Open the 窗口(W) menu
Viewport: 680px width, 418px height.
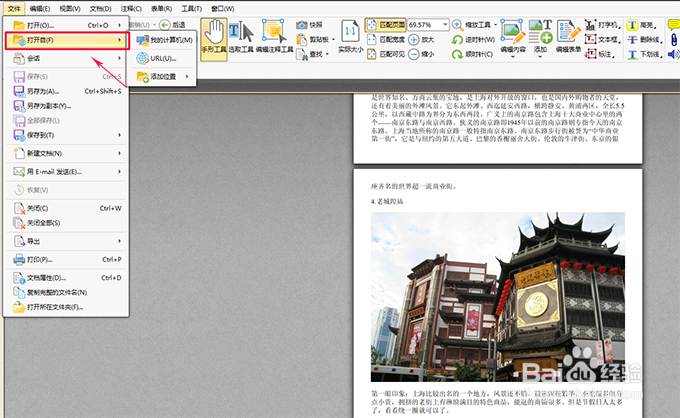(222, 8)
